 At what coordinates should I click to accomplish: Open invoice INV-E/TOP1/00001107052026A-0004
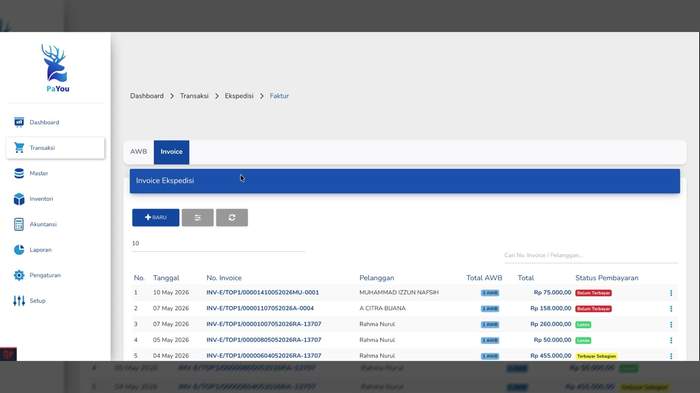pyautogui.click(x=260, y=309)
